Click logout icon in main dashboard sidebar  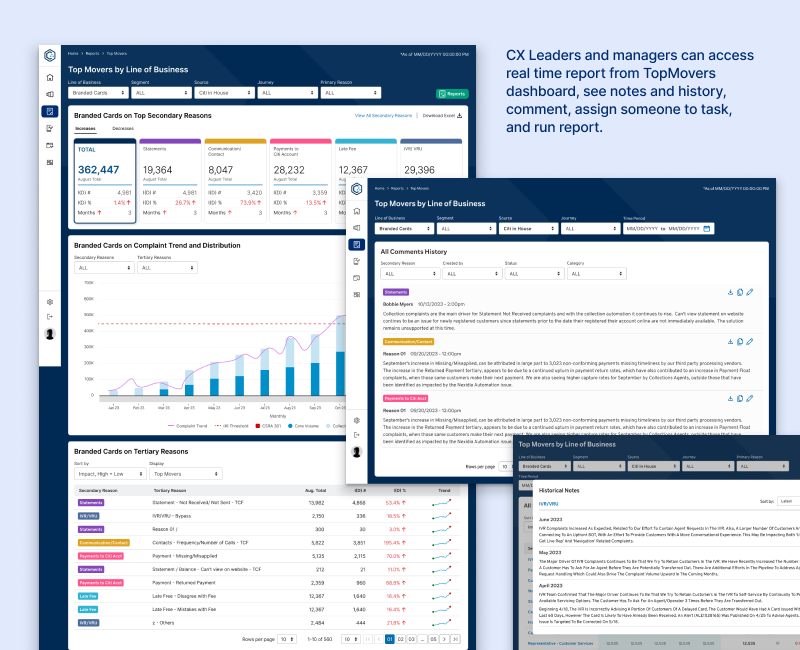tap(49, 317)
